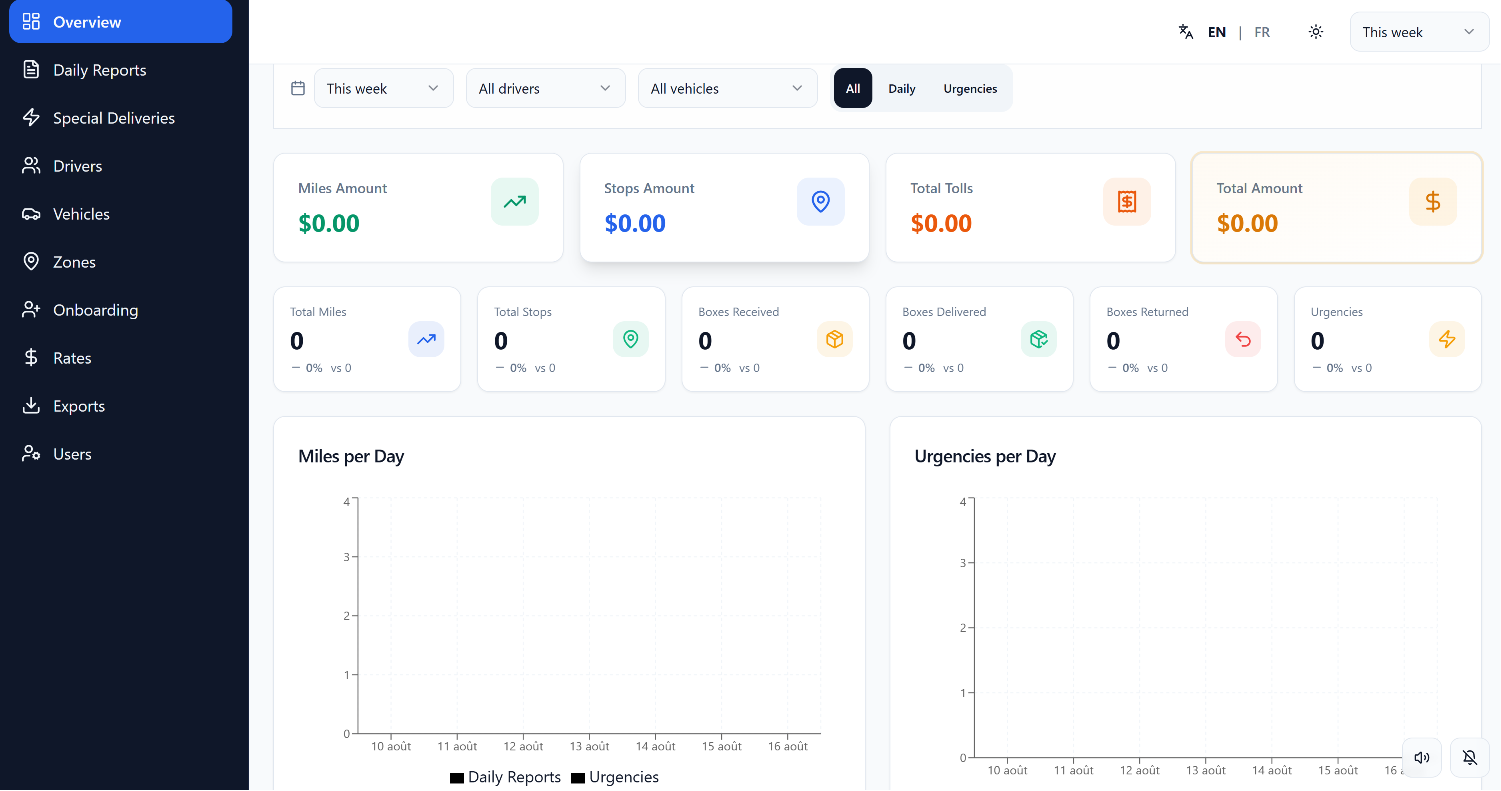1501x791 pixels.
Task: Open the header This week dropdown
Action: click(1418, 32)
